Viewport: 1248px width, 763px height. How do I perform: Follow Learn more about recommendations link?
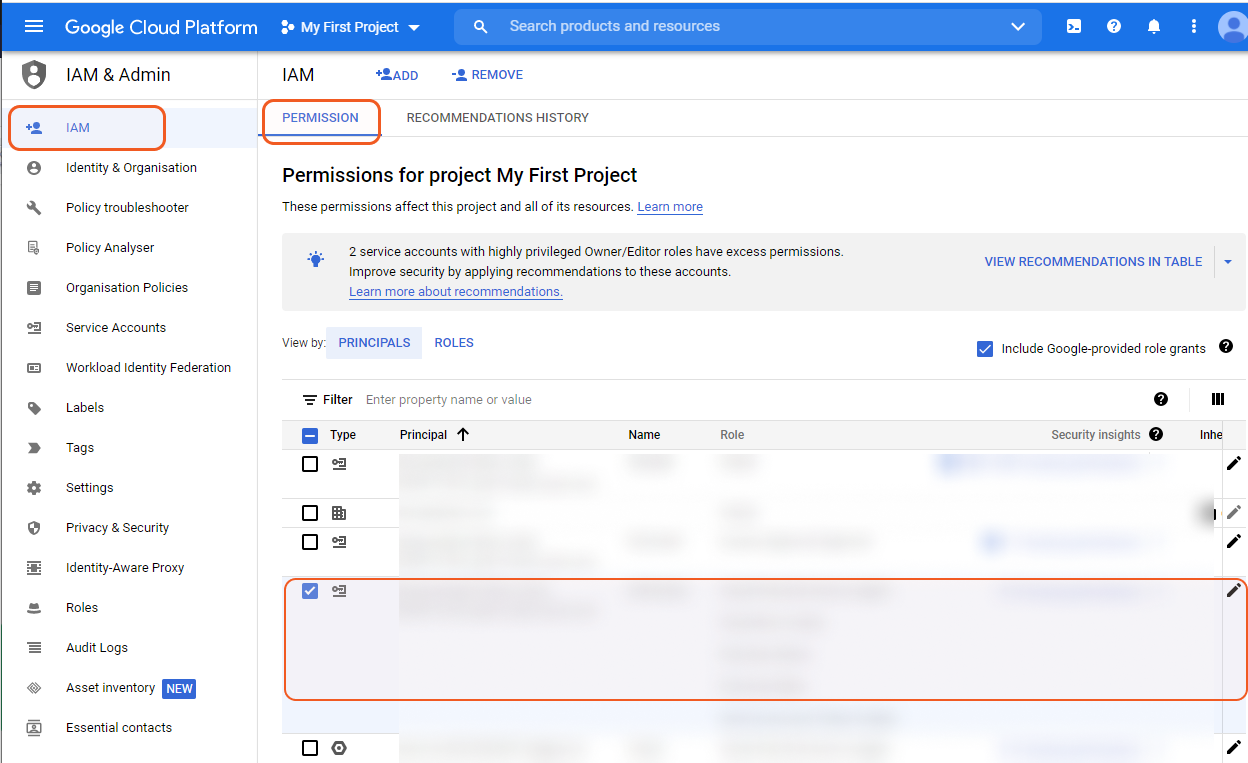[x=455, y=292]
